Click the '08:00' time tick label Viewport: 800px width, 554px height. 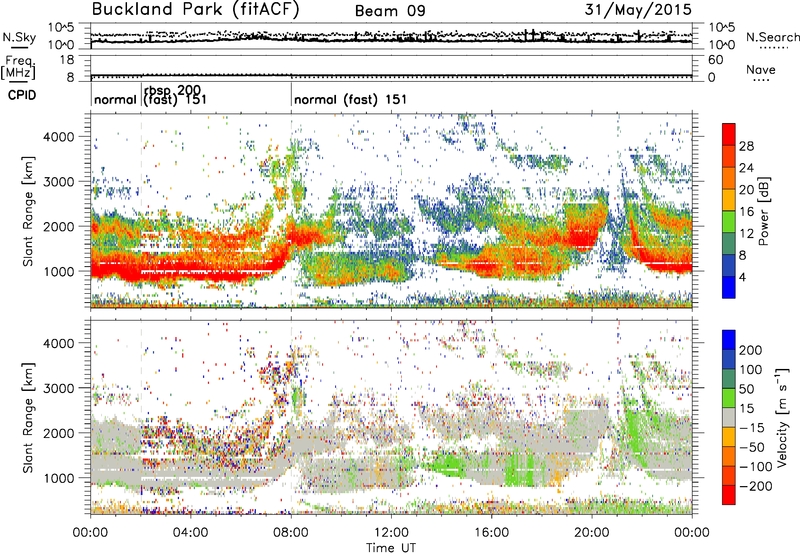point(291,532)
